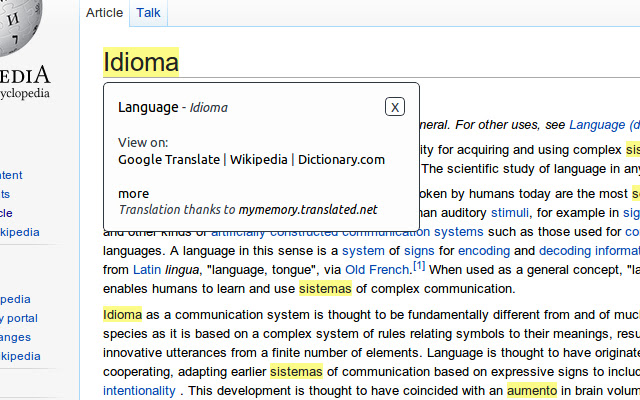Click highlighted 'sistemas' after 'adapting earlier'
This screenshot has width=640, height=400.
pyautogui.click(x=296, y=372)
